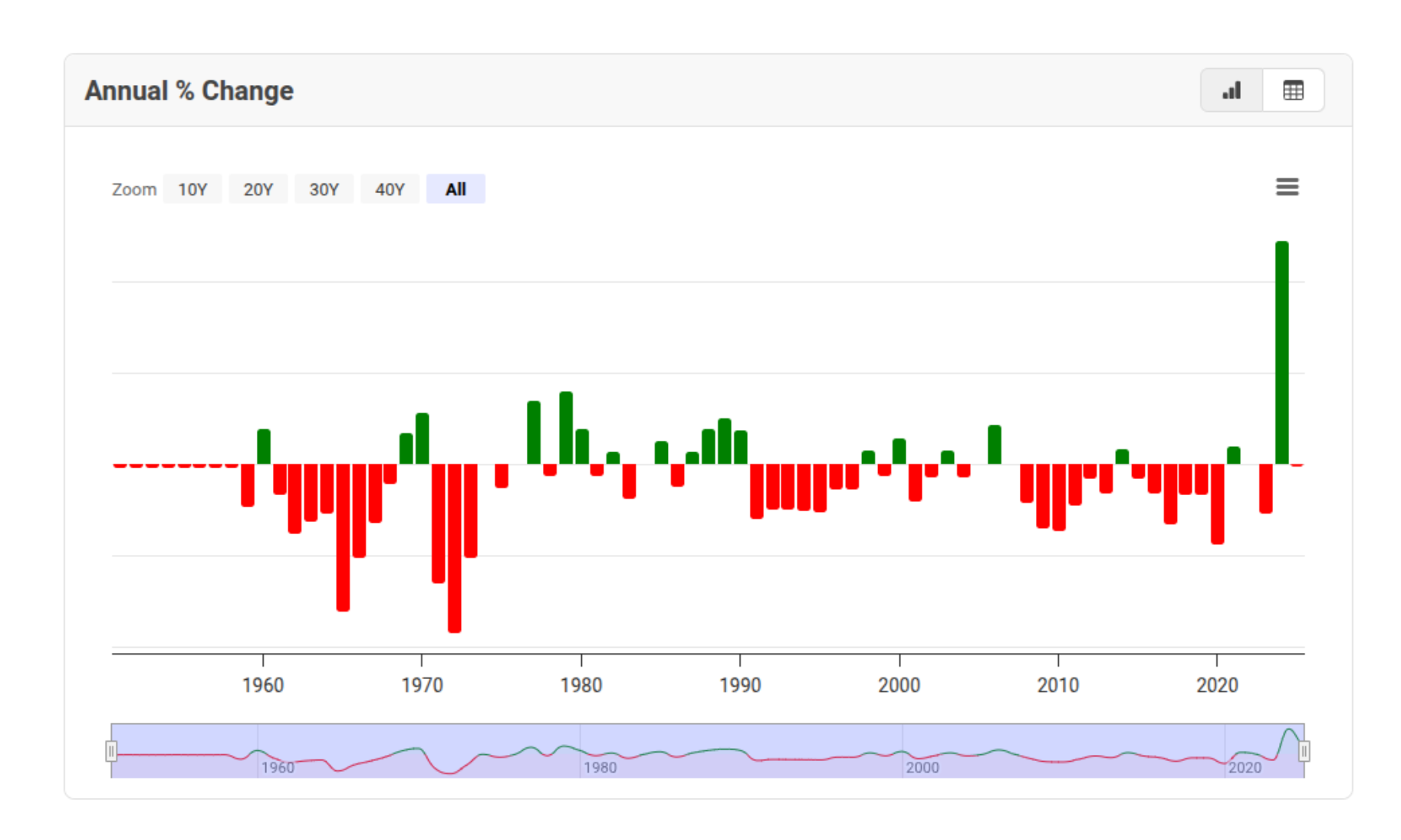
Task: Click the Annual % Change title
Action: (x=189, y=91)
